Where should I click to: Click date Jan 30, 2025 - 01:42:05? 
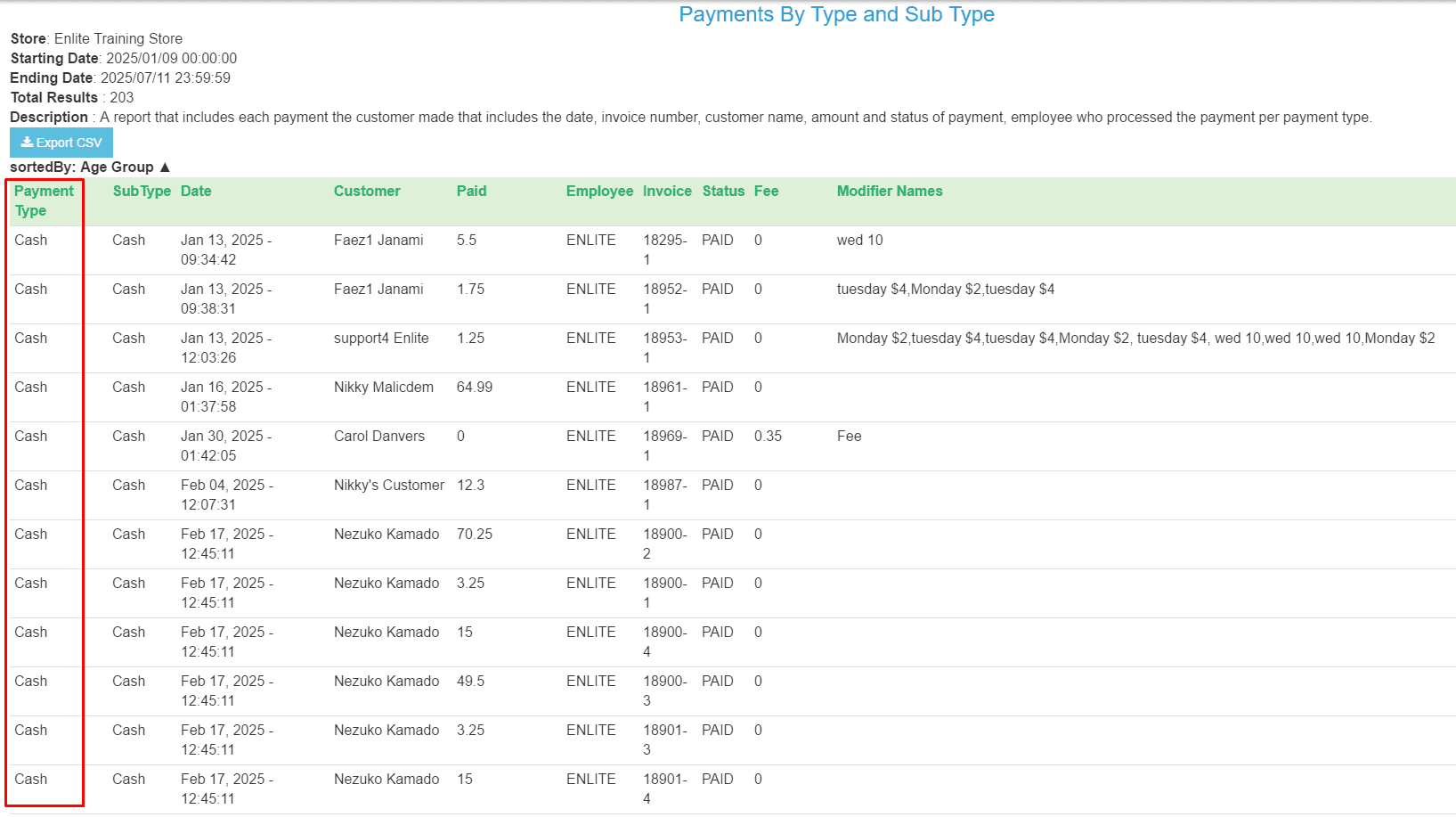coord(226,446)
